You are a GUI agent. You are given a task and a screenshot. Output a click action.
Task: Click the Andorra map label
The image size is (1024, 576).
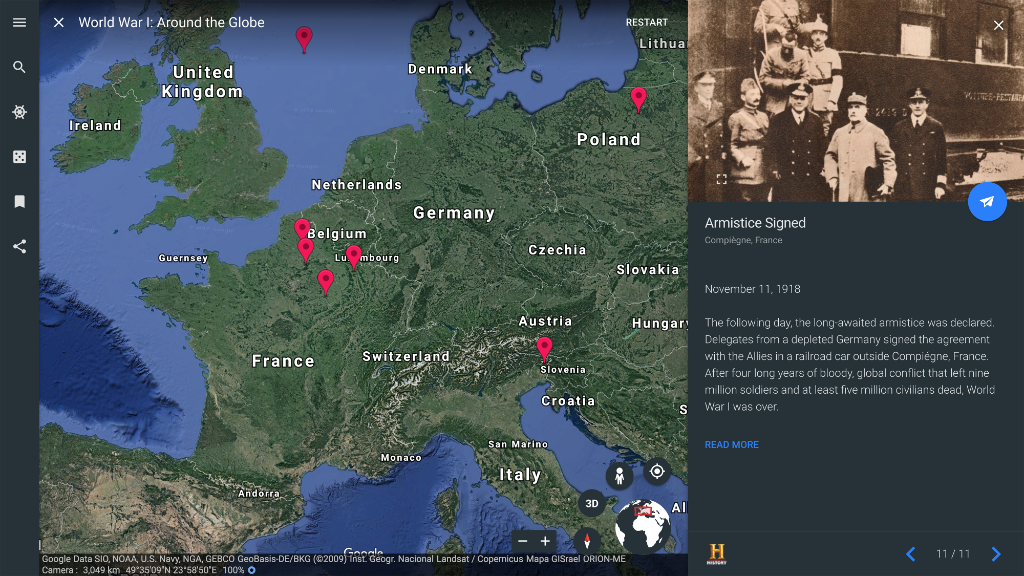[x=259, y=494]
